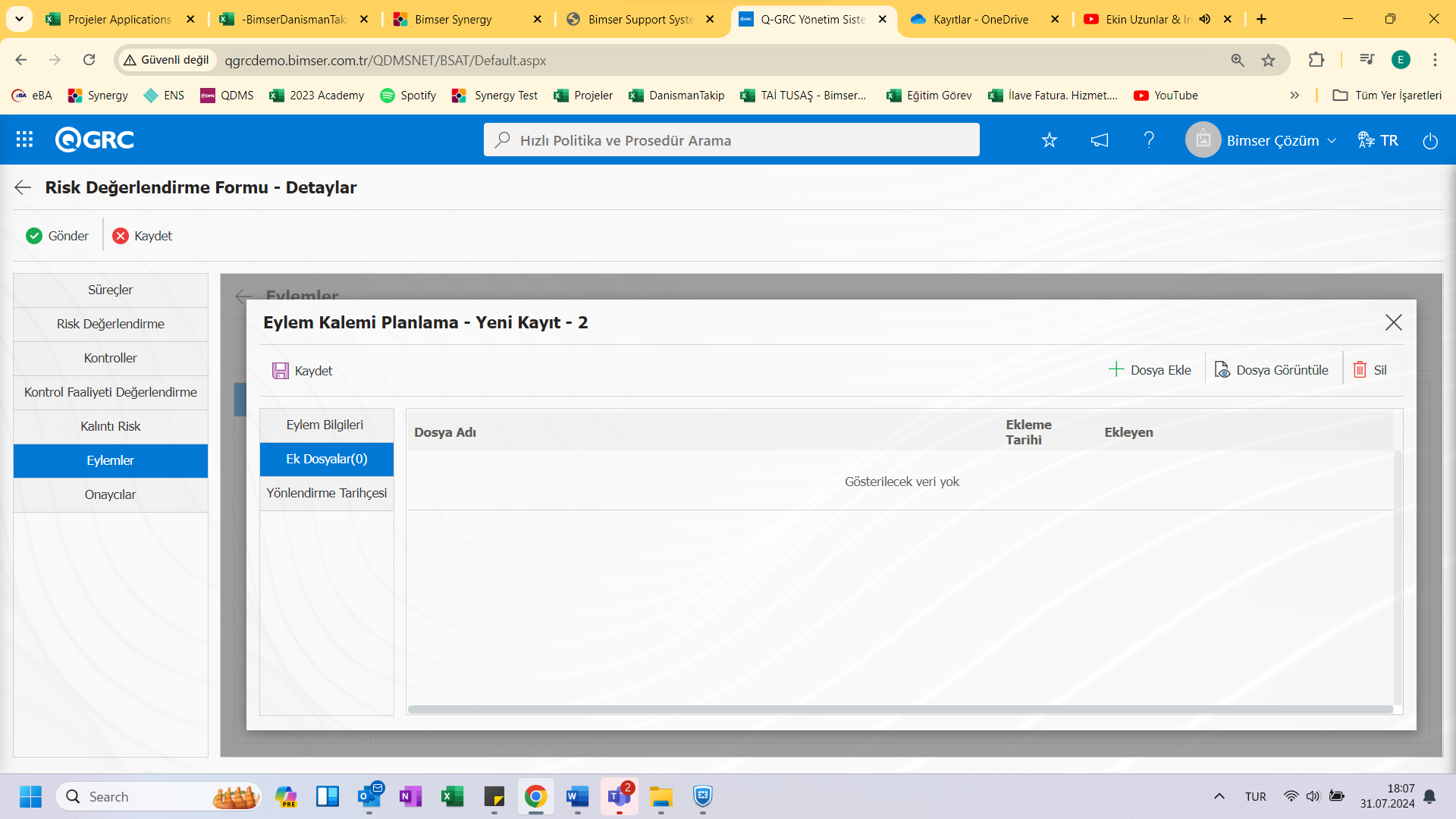
Task: Open Word from the taskbar
Action: 577,796
